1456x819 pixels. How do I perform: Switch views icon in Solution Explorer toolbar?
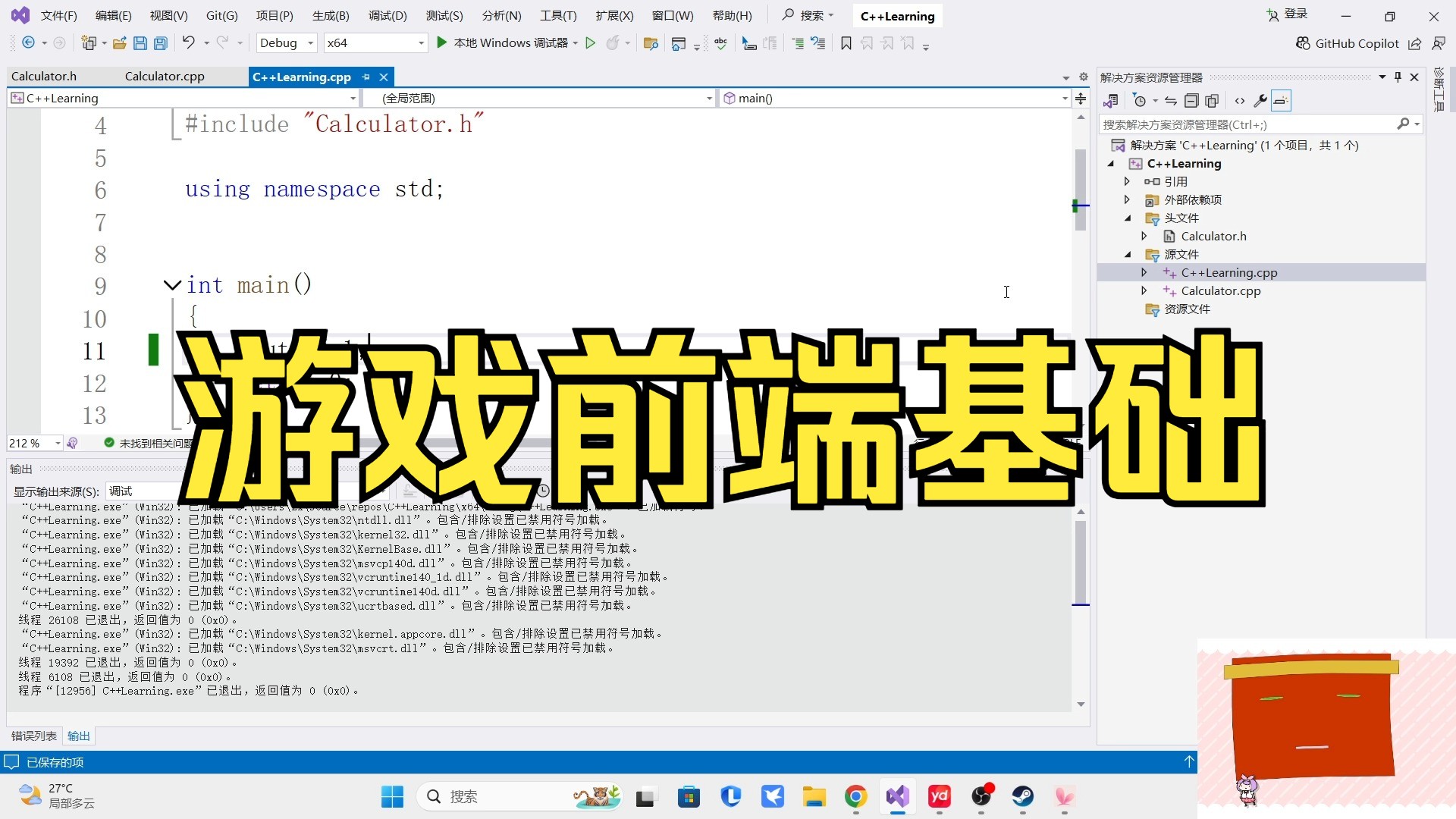(x=1112, y=101)
